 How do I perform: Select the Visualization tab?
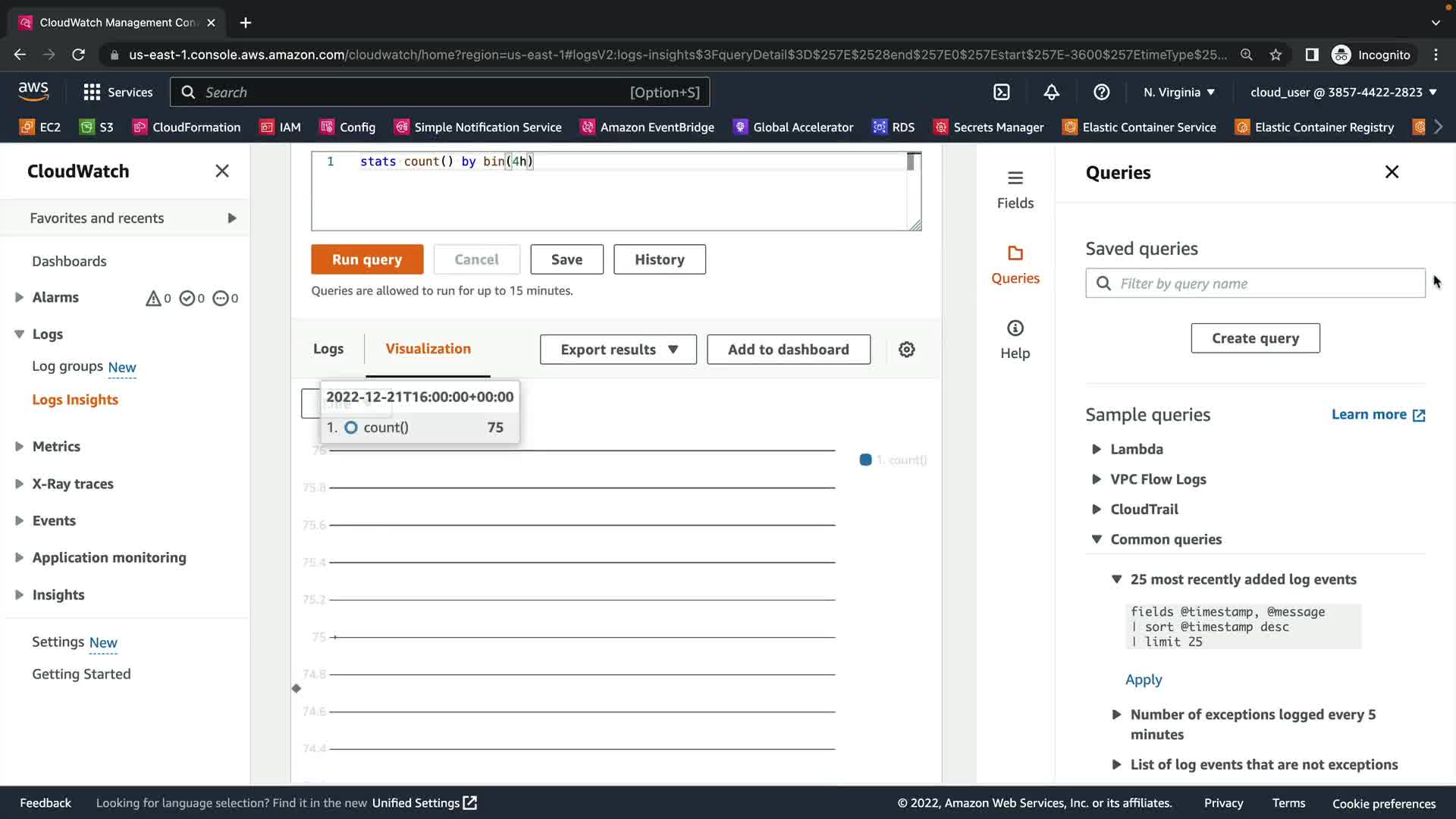pyautogui.click(x=428, y=349)
